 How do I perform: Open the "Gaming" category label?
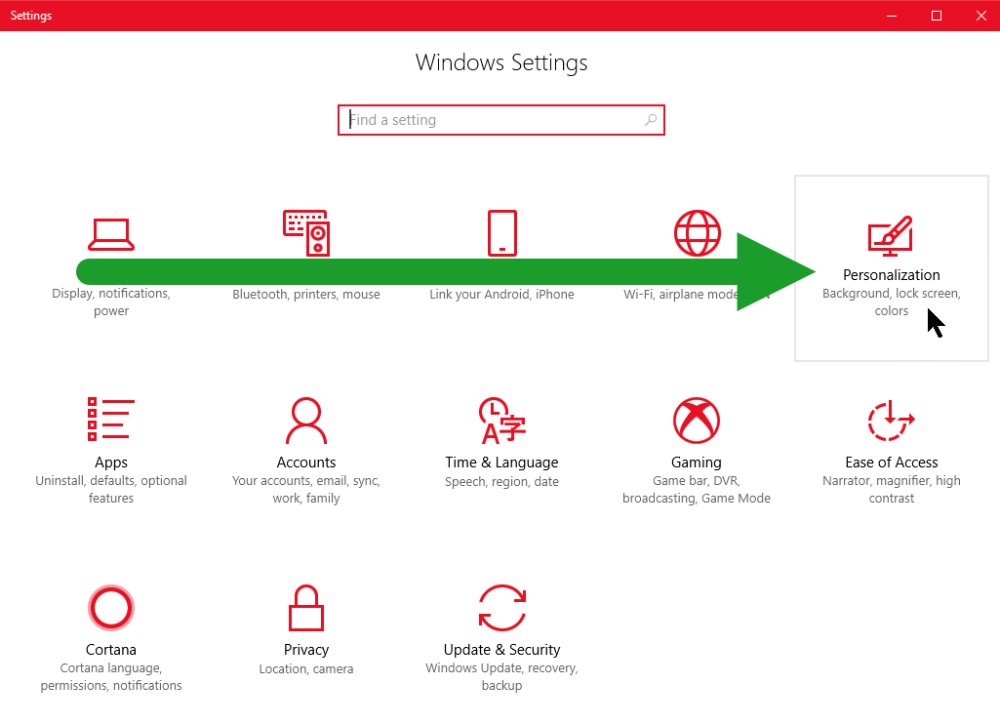point(696,462)
